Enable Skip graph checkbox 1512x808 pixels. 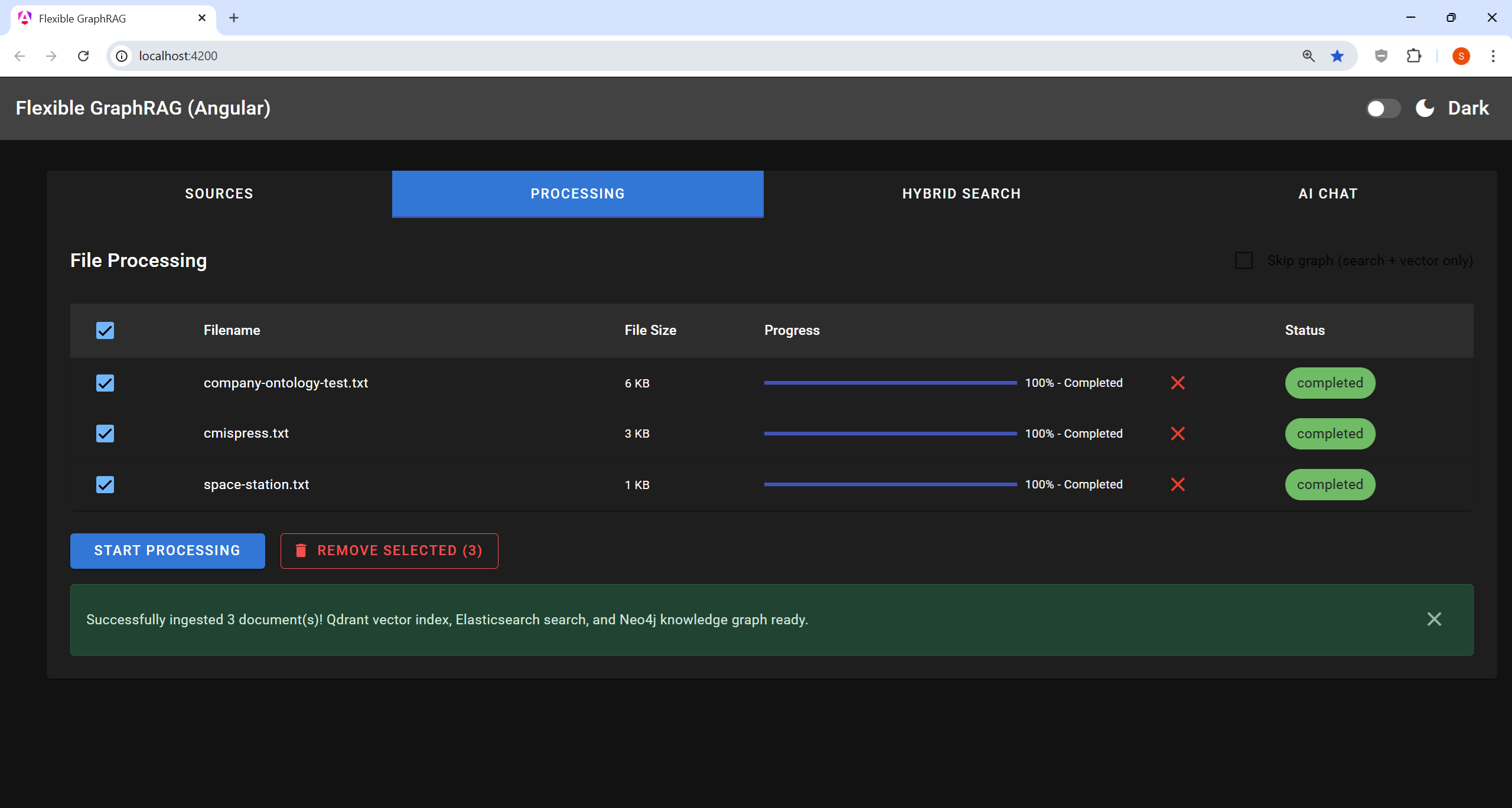pyautogui.click(x=1244, y=260)
